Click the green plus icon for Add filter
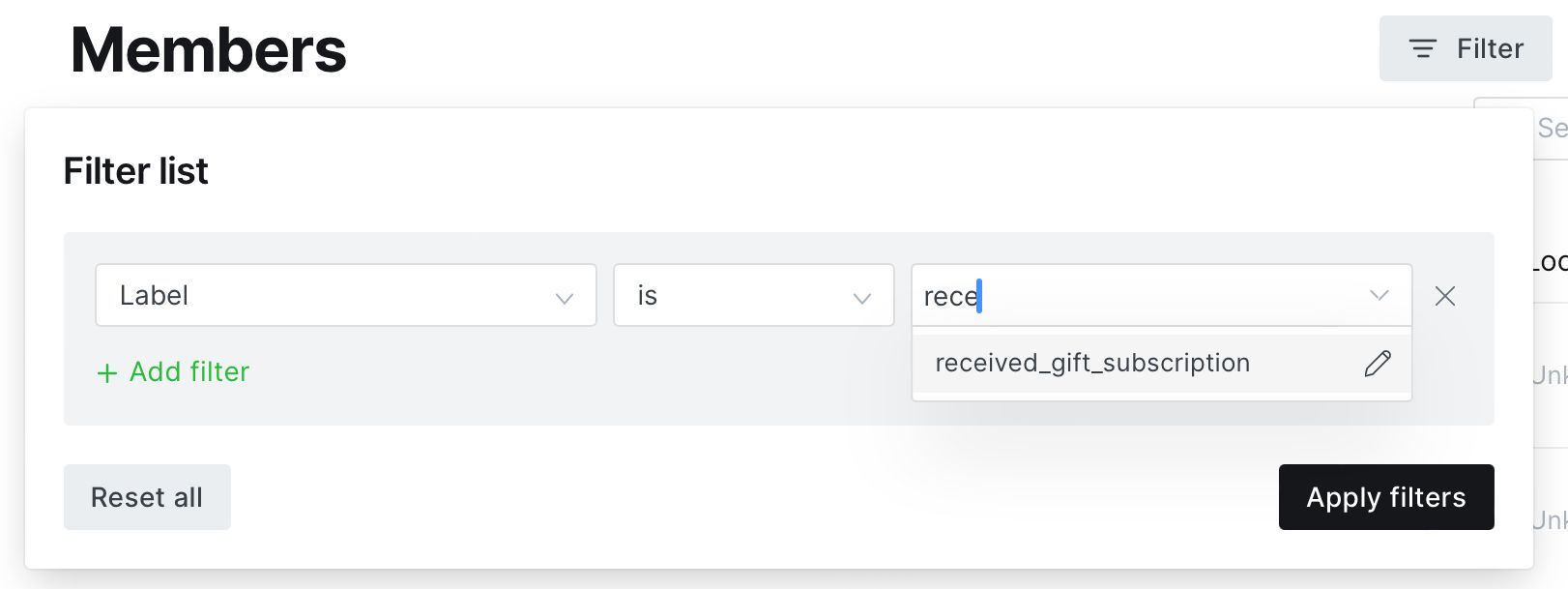 (x=107, y=372)
